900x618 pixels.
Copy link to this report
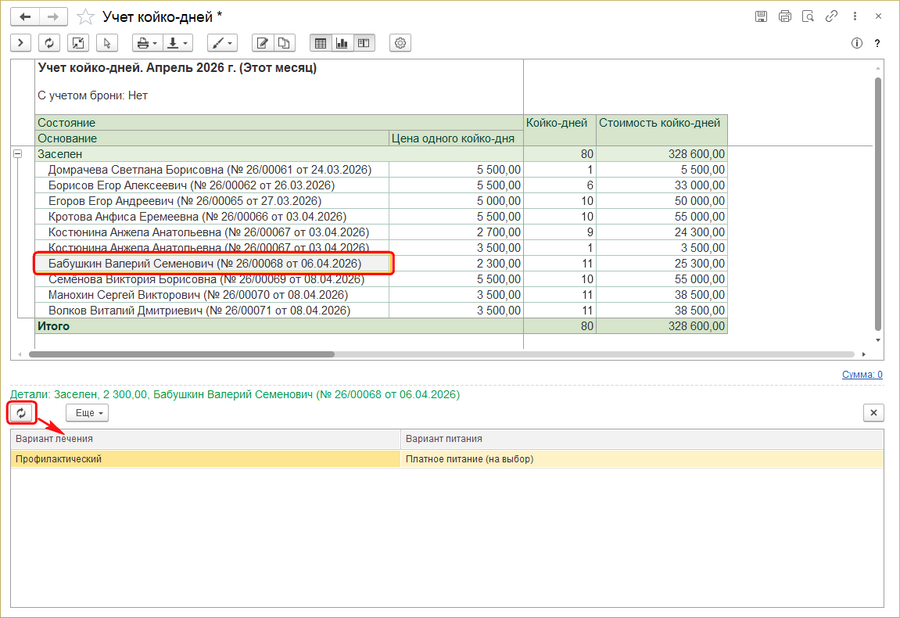[830, 17]
